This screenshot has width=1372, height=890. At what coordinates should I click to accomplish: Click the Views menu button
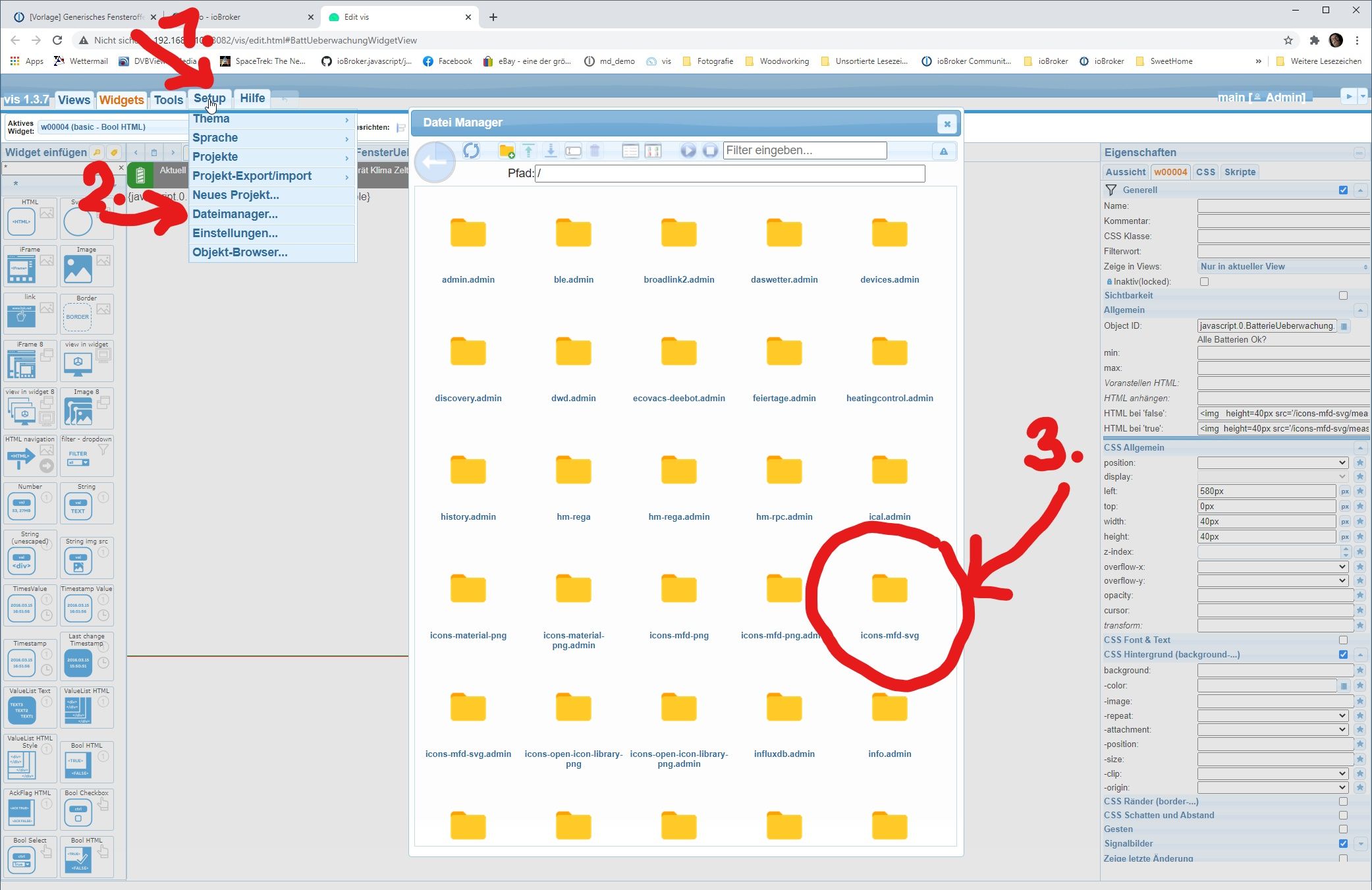[x=74, y=99]
